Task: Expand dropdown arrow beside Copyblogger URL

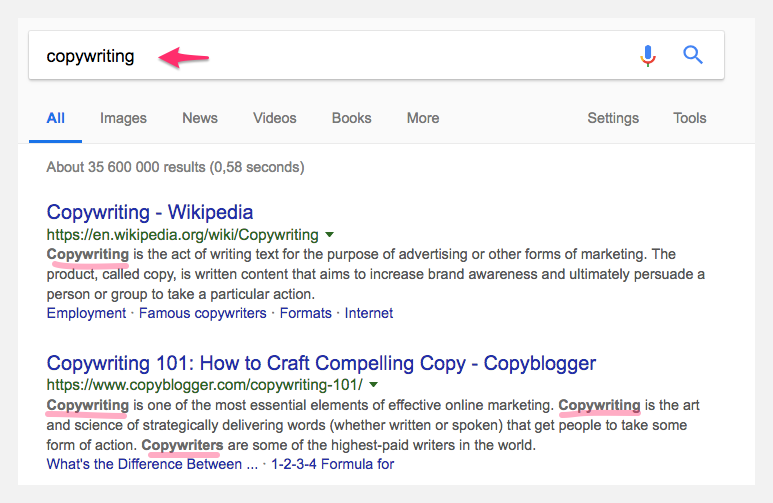Action: pos(373,384)
